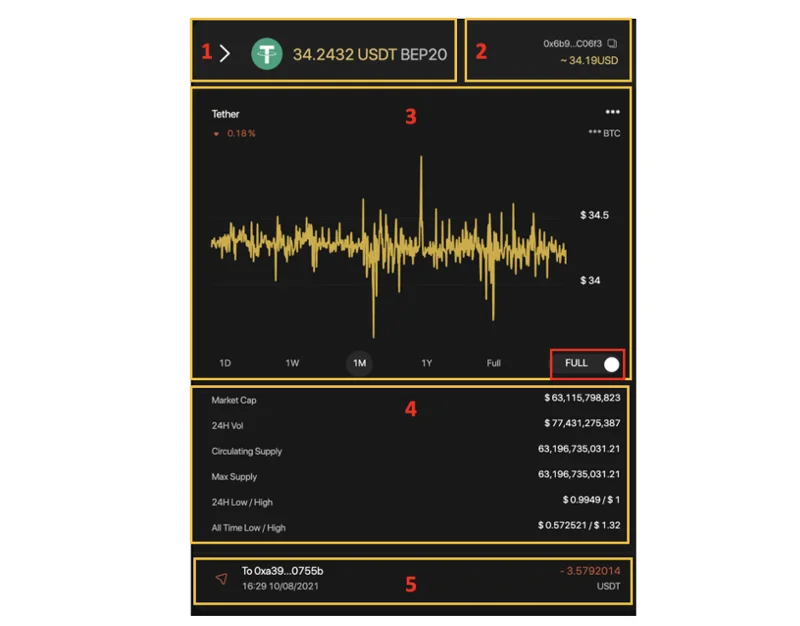Select the 1Y chart range

coord(427,363)
